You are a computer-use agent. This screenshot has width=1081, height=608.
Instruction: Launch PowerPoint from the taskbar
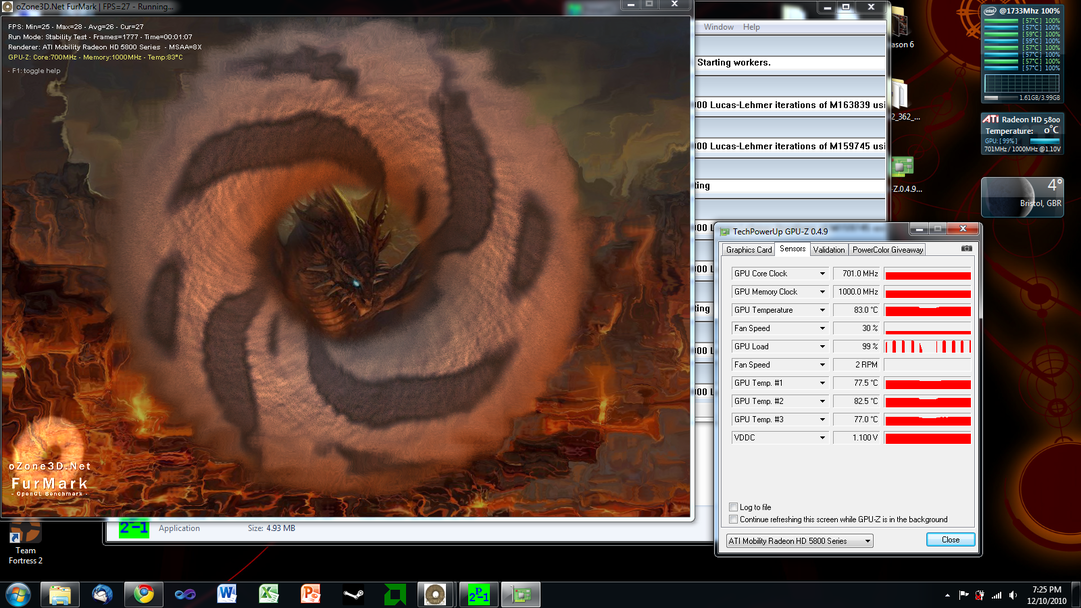point(311,594)
